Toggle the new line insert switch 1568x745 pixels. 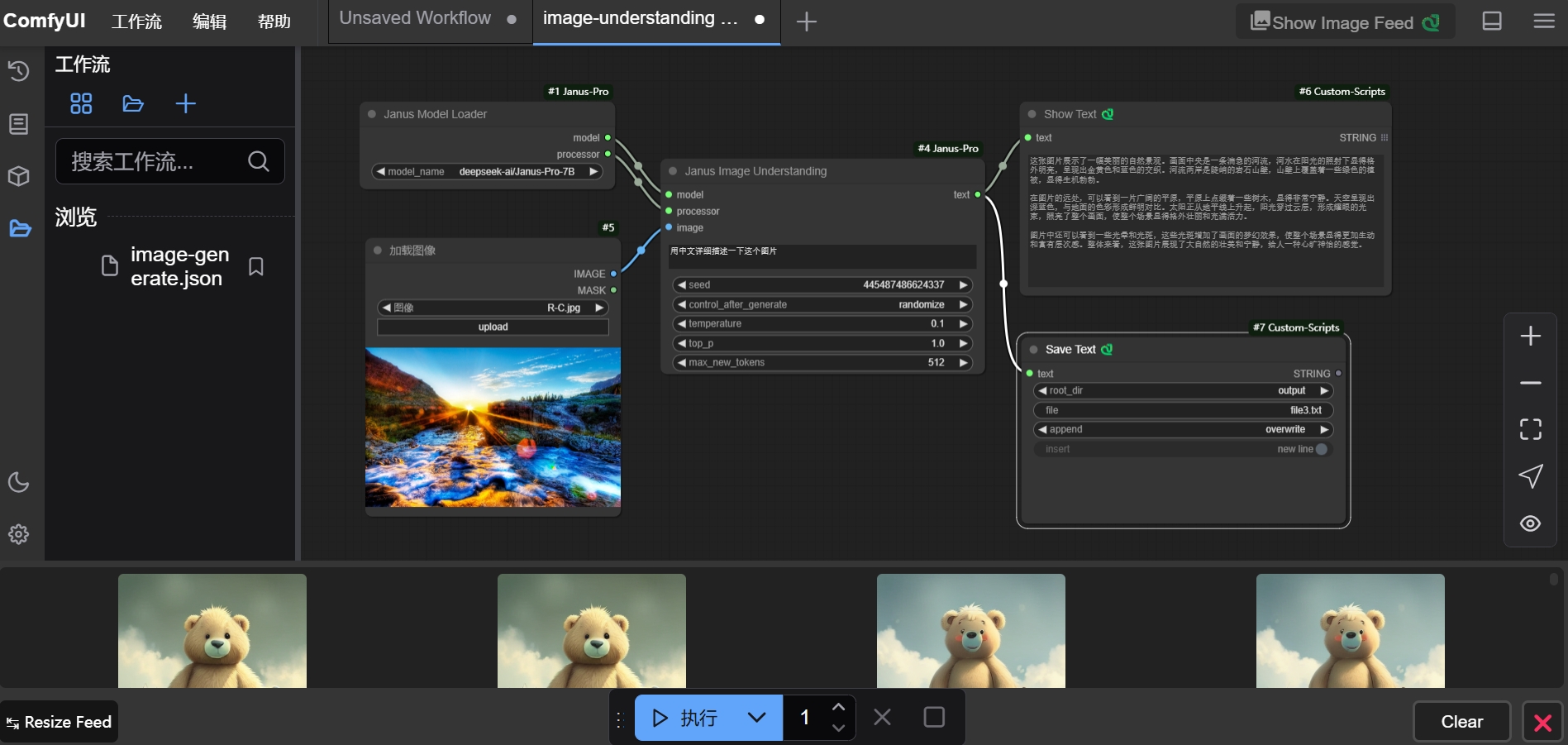coord(1321,449)
